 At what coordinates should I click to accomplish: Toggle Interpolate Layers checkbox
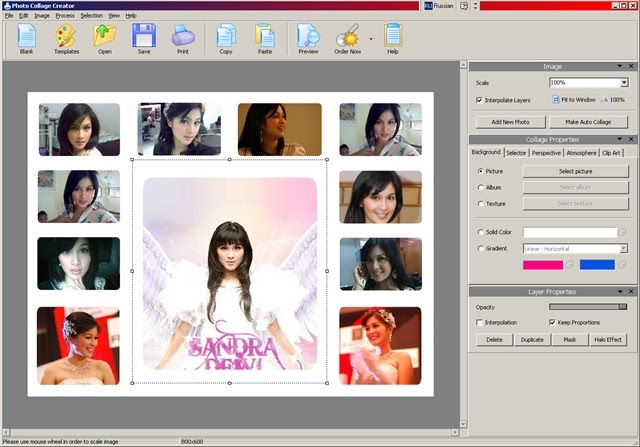click(x=479, y=100)
